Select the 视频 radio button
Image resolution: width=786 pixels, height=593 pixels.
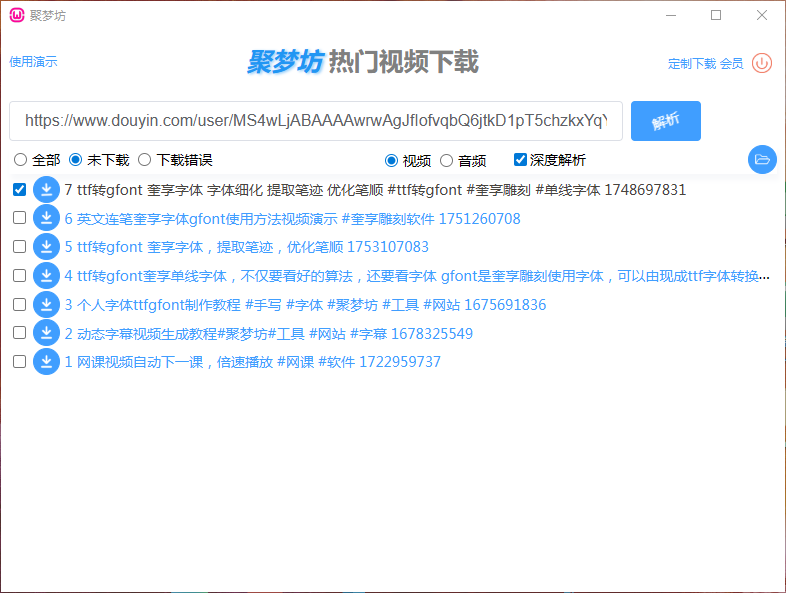pyautogui.click(x=391, y=160)
